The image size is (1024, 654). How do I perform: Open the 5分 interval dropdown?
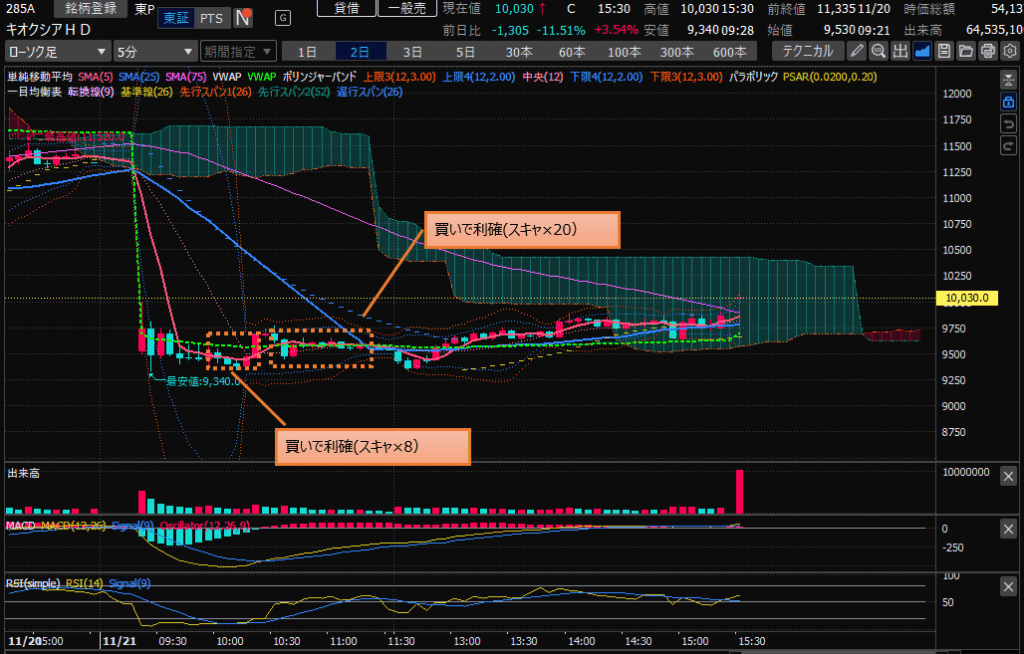click(154, 51)
